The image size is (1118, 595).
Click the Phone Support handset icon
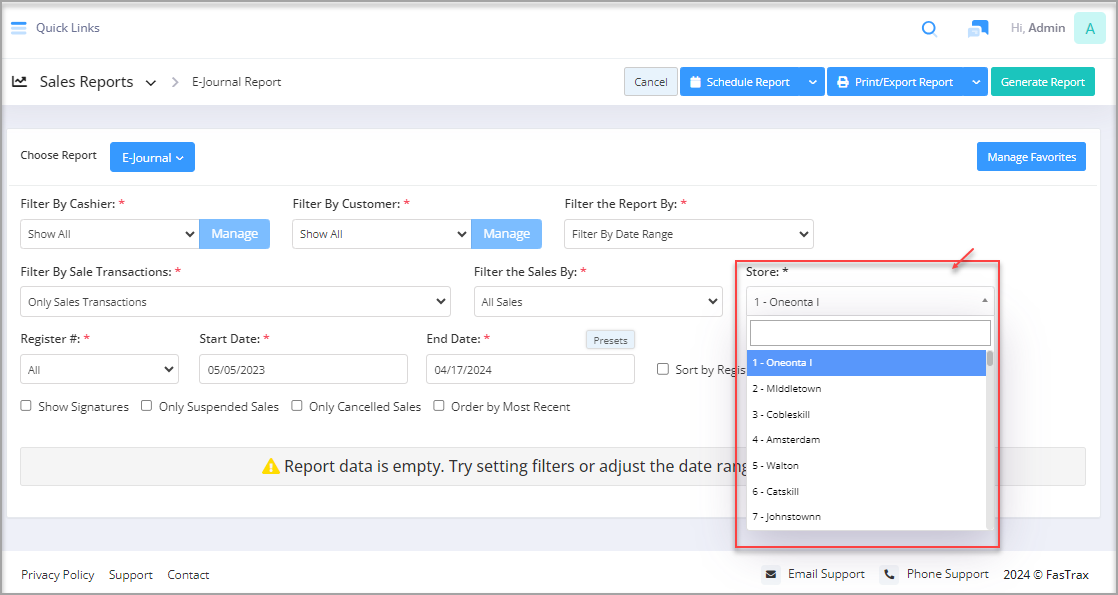coord(888,574)
